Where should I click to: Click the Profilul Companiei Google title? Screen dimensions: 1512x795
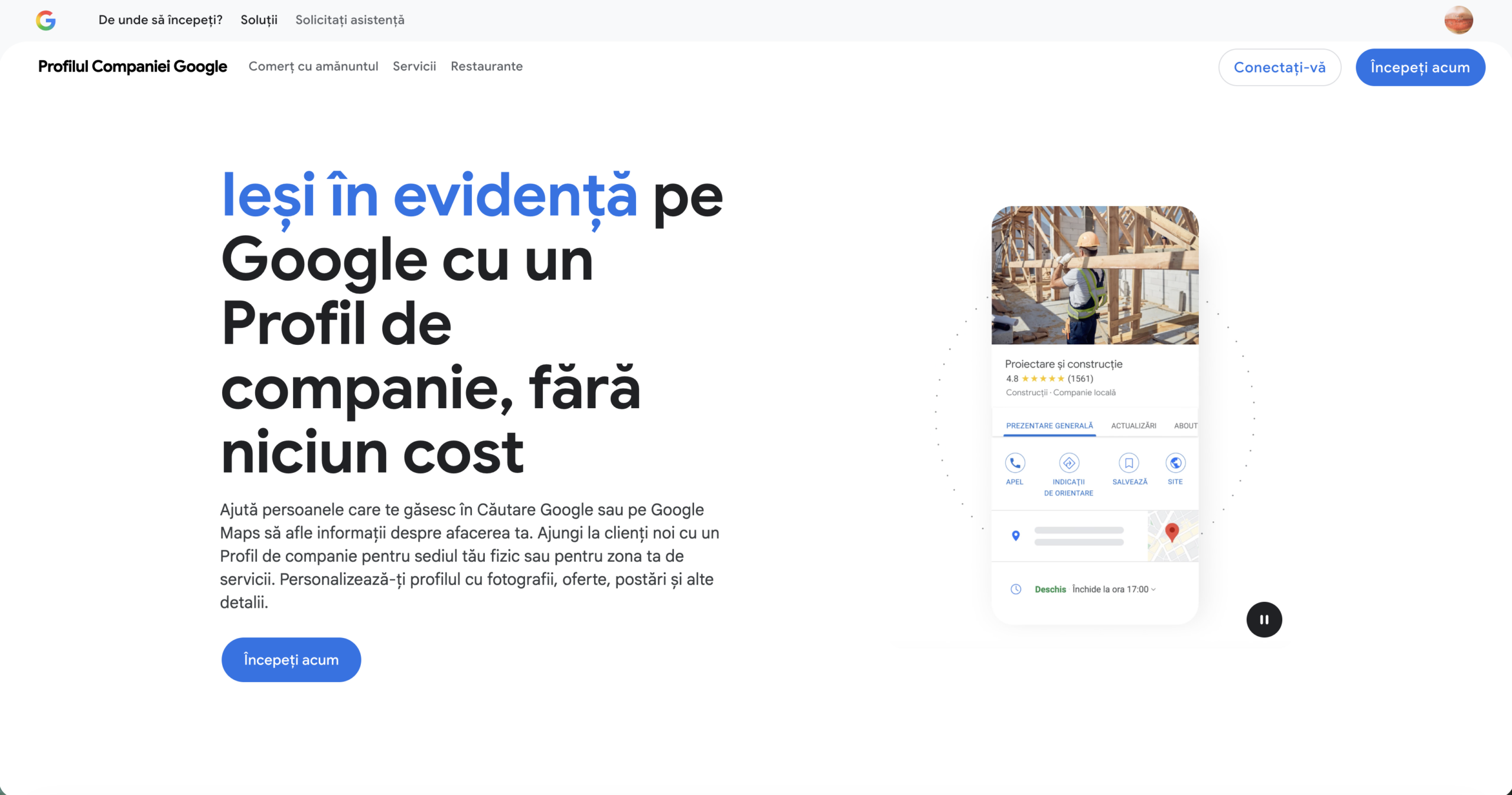(x=132, y=66)
